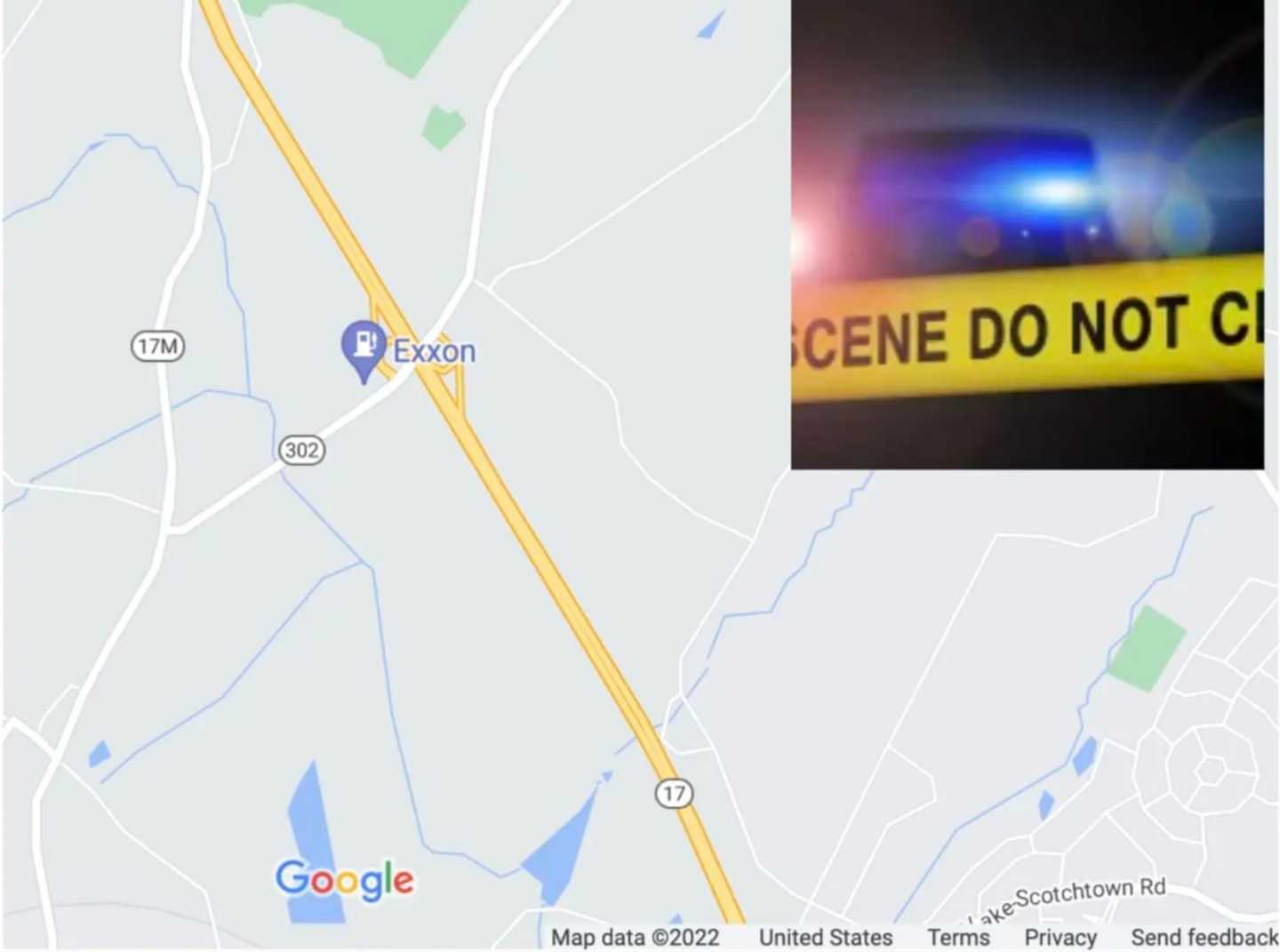Click the Exxon text label
Screen dimensions: 1280x952
[x=435, y=351]
